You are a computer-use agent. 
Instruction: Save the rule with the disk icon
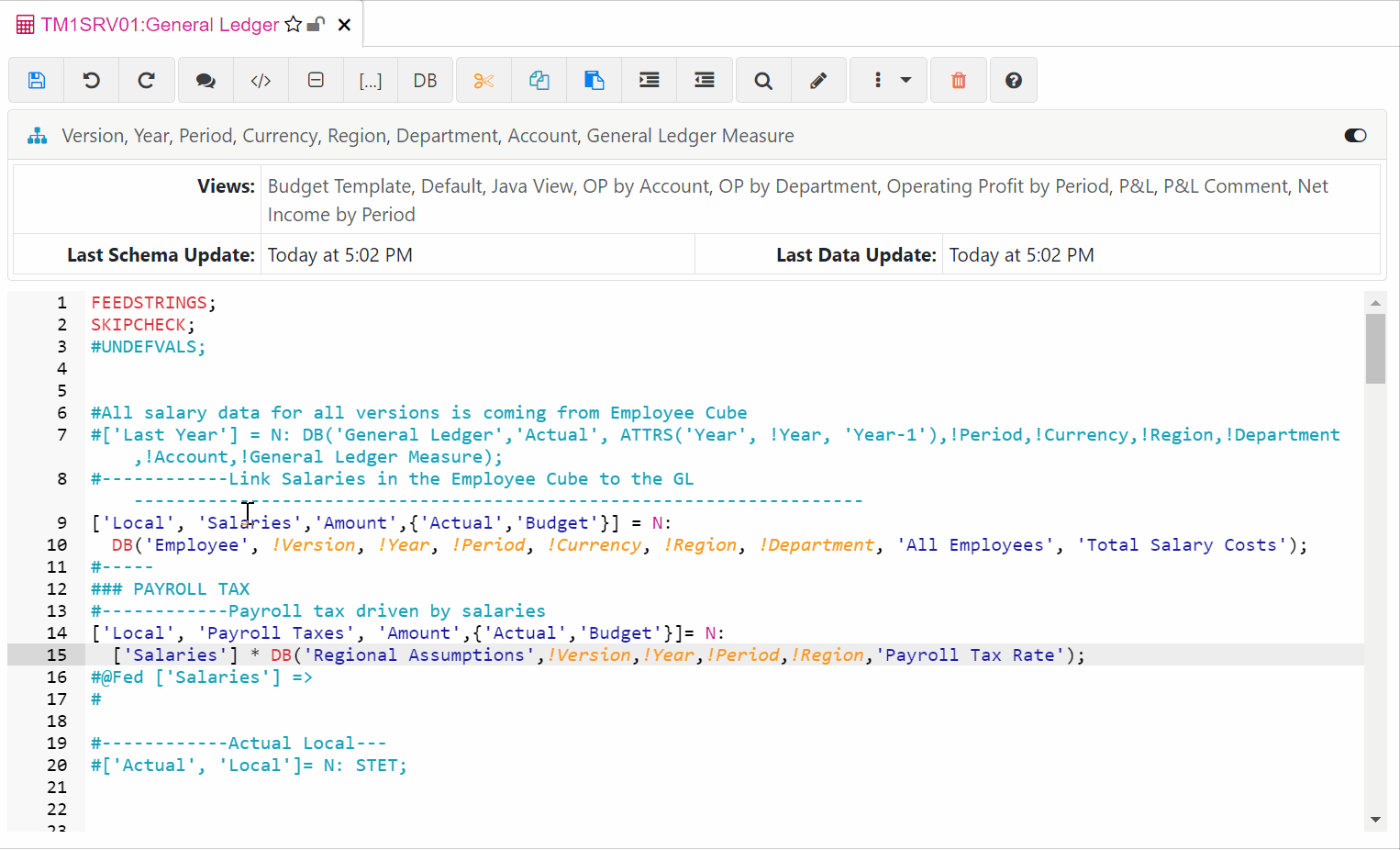click(x=36, y=80)
